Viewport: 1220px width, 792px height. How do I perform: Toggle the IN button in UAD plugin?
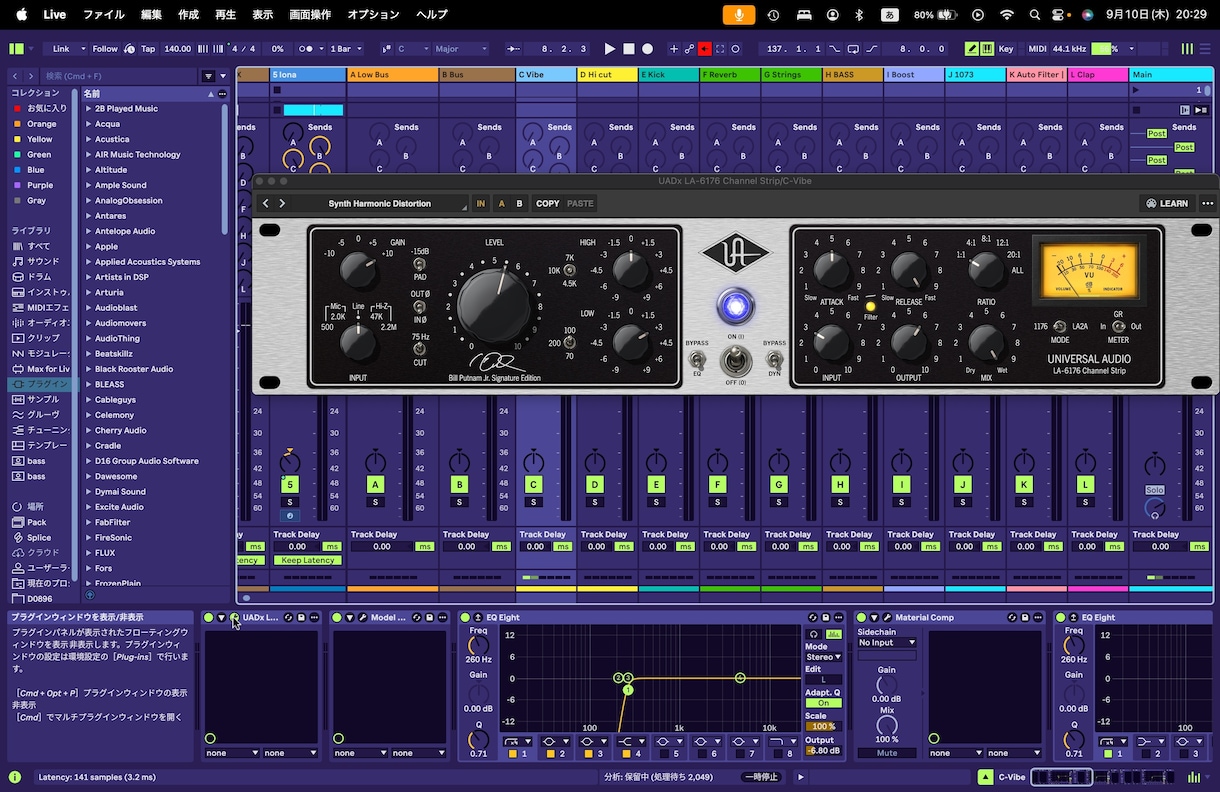[x=480, y=203]
